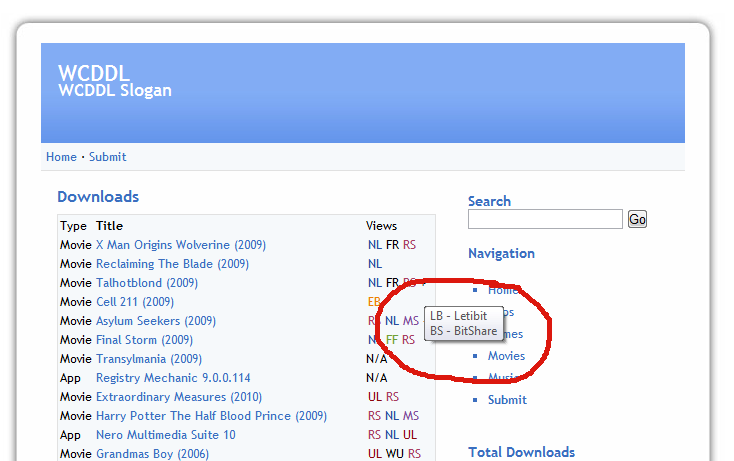Open Harry Potter The Half Blood Prince link
The width and height of the screenshot is (734, 461).
pos(211,416)
